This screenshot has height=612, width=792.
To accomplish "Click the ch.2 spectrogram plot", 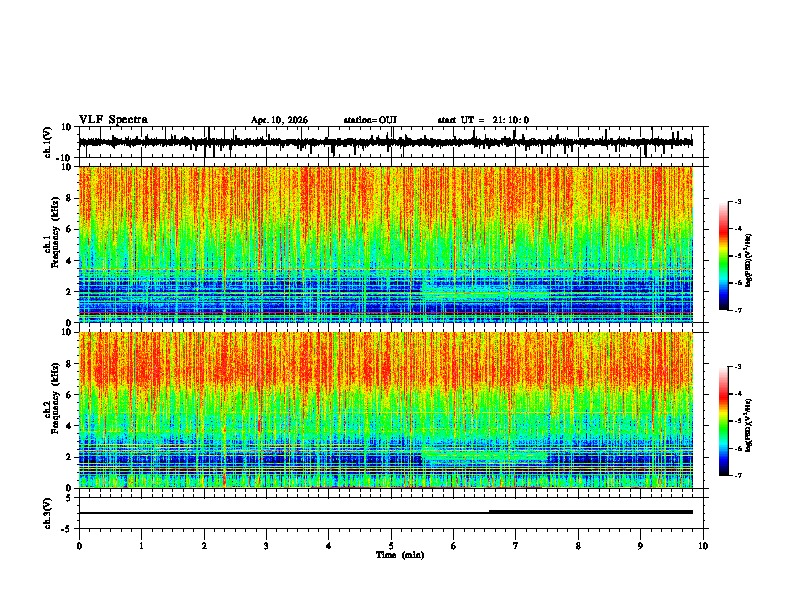I will click(x=385, y=410).
